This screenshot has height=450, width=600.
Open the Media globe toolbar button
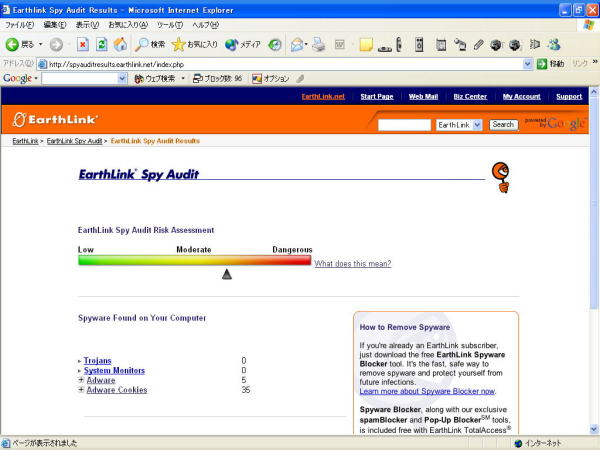[243, 45]
